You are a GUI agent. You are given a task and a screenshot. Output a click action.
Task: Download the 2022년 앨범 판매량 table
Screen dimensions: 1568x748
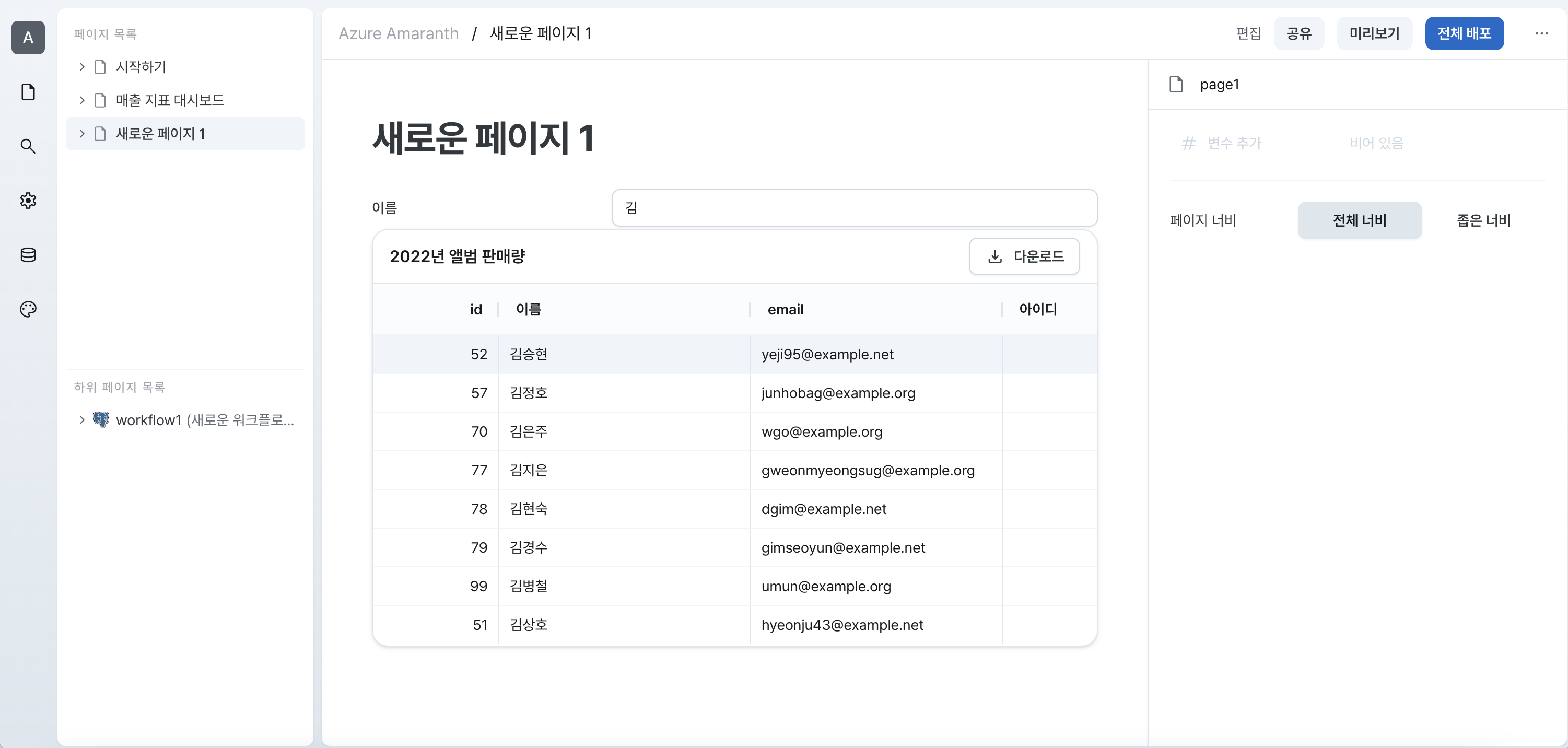point(1024,256)
